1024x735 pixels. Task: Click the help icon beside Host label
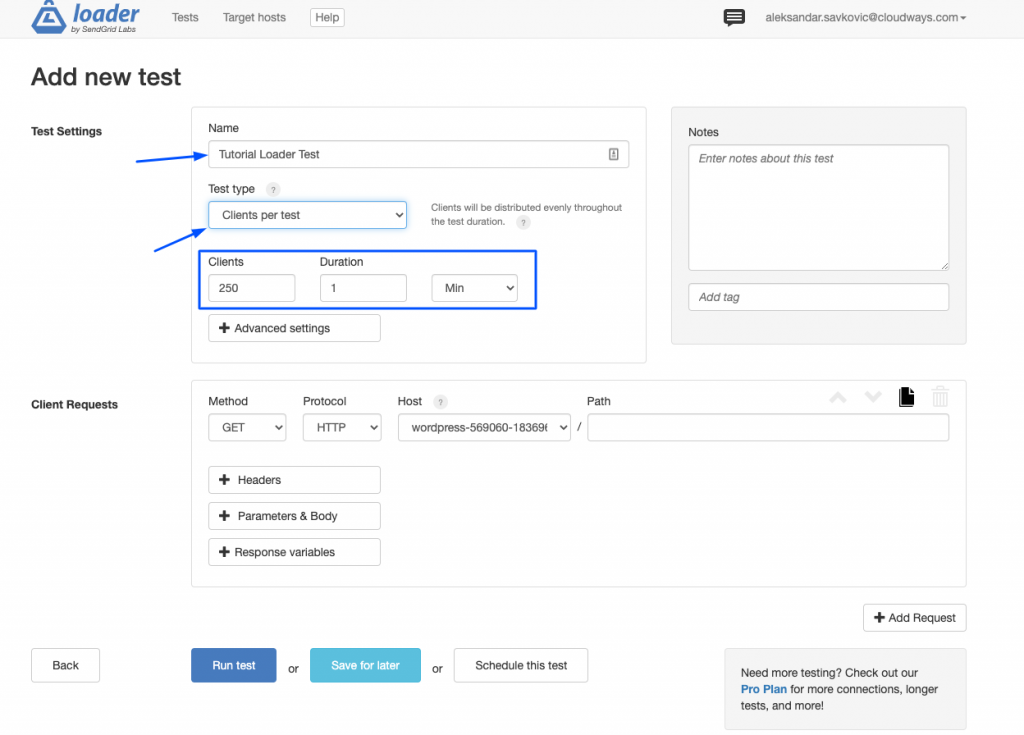click(441, 402)
